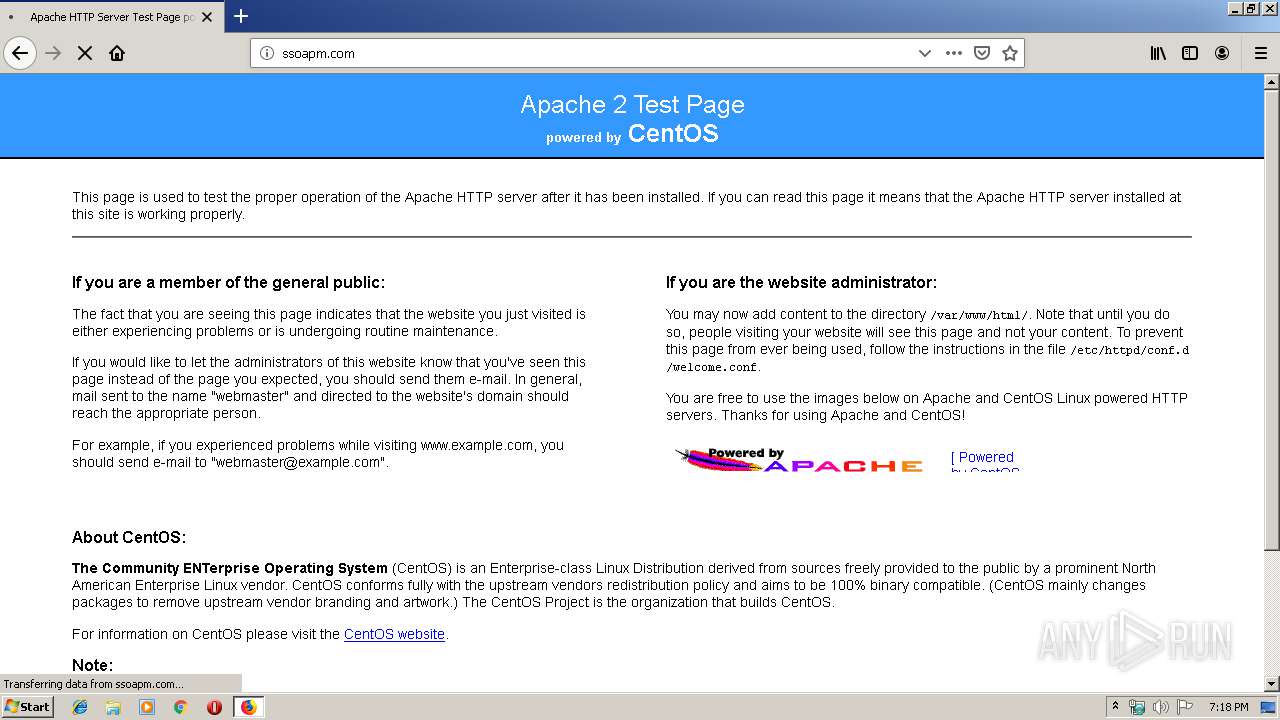Close the Apache HTTP Server Test Page tab
The width and height of the screenshot is (1280, 720).
click(207, 17)
